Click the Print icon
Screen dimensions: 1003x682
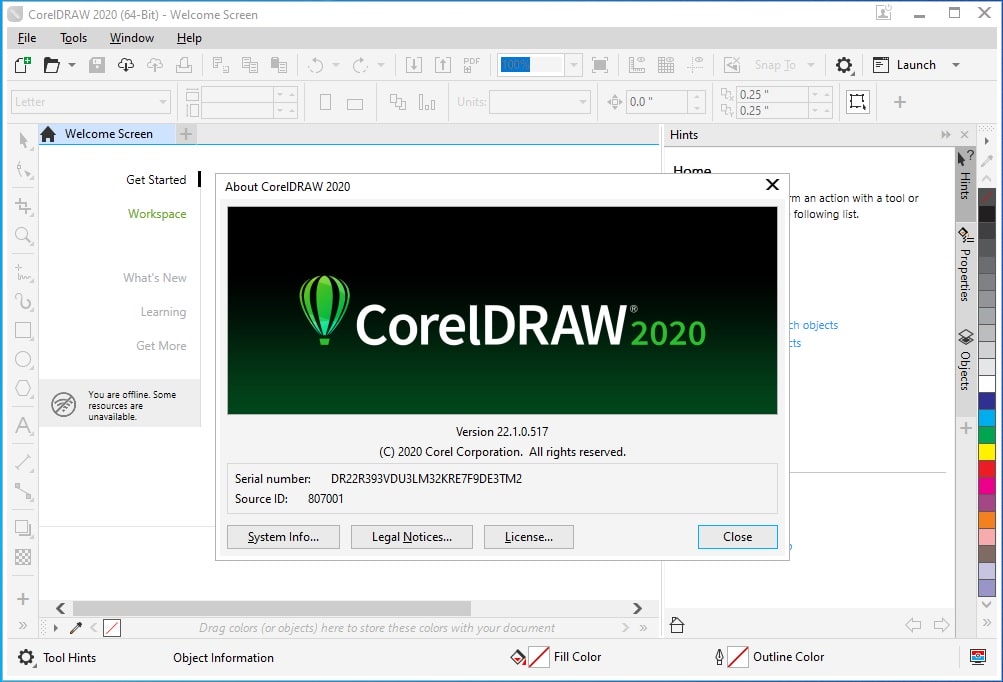[184, 65]
